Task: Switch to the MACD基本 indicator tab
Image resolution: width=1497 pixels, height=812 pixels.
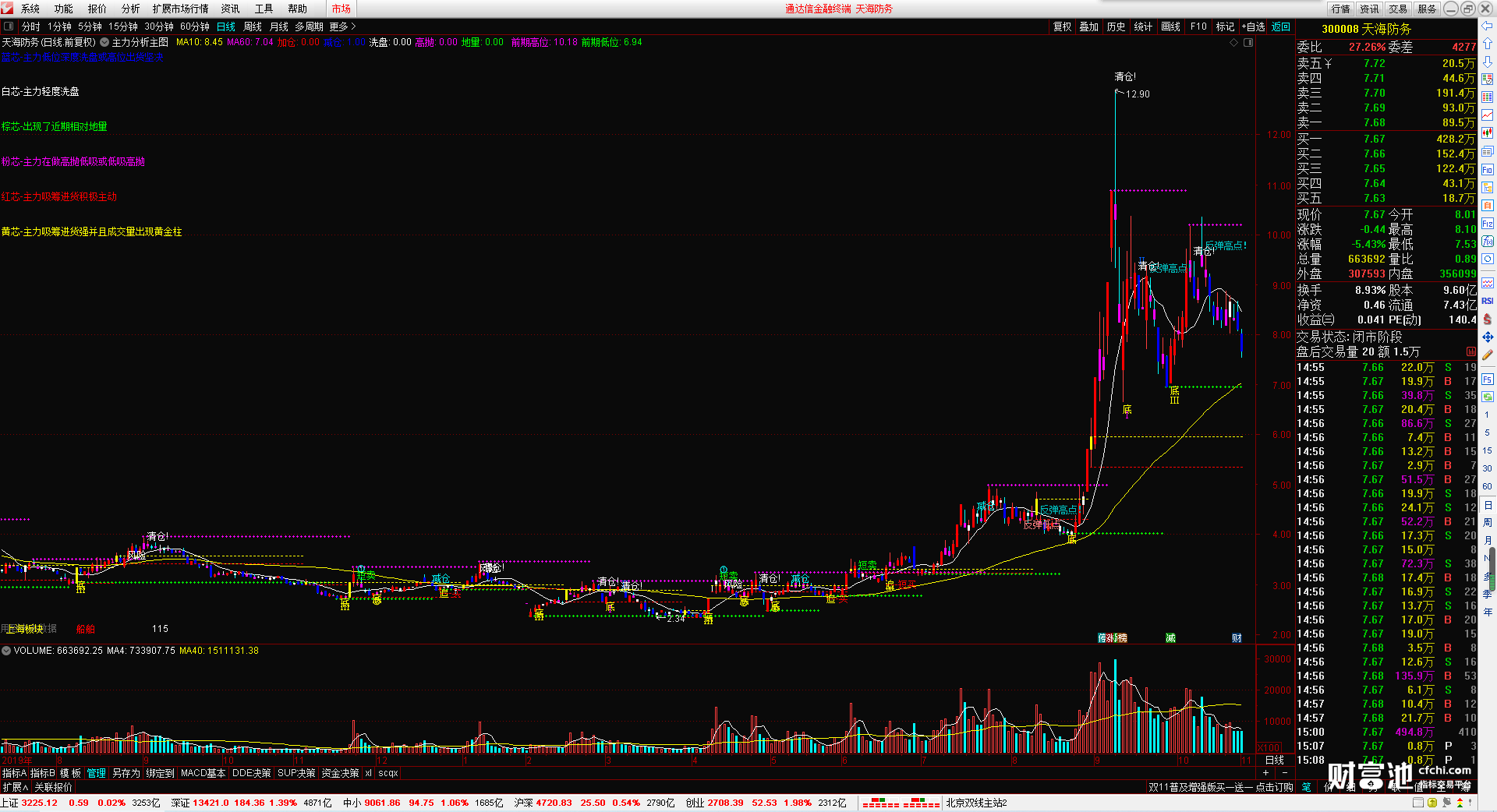Action: (x=203, y=773)
